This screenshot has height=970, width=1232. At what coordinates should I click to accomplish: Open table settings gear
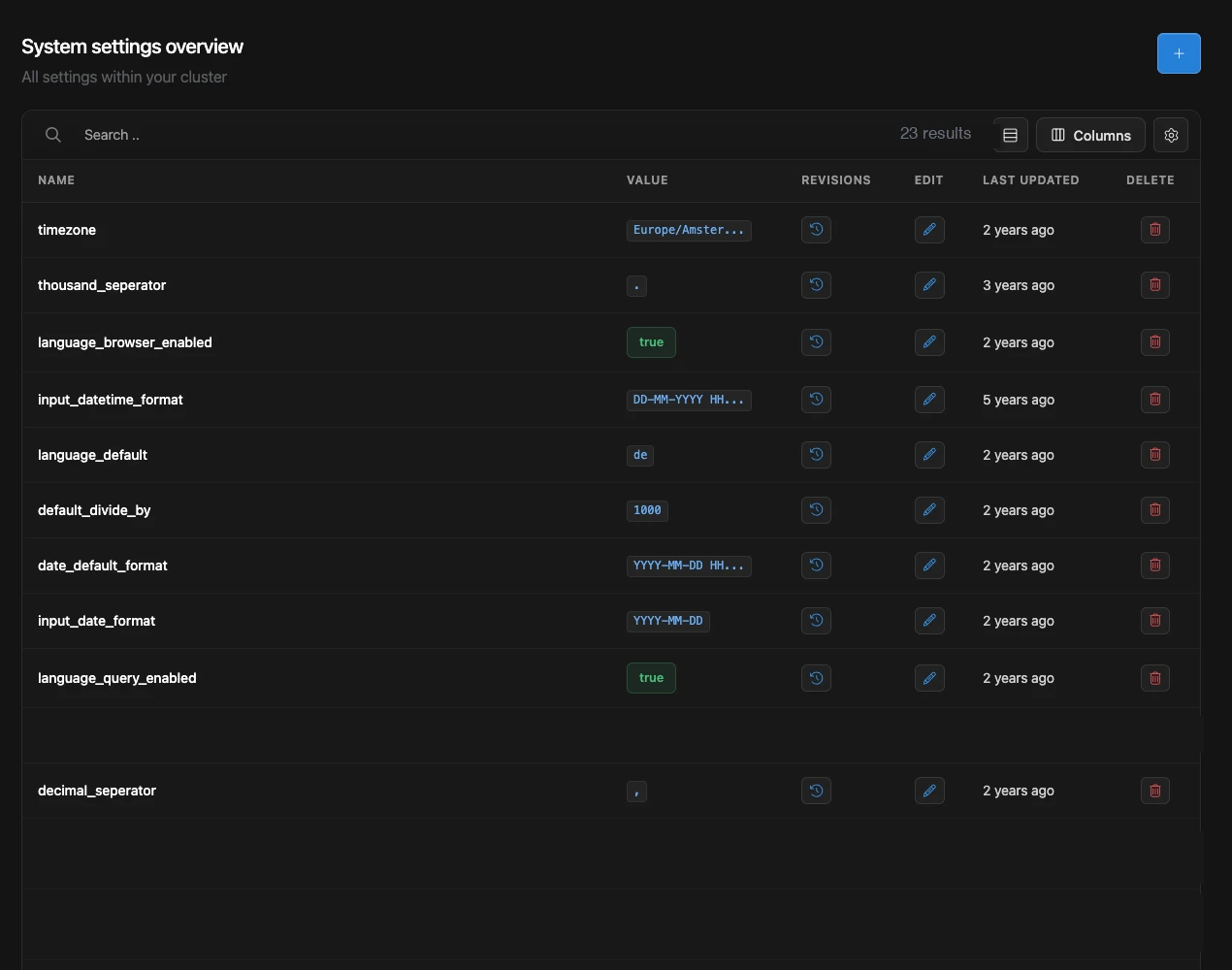coord(1171,135)
